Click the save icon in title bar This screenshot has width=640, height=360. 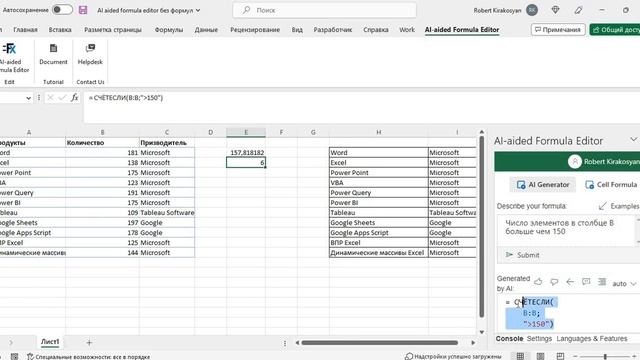(83, 10)
